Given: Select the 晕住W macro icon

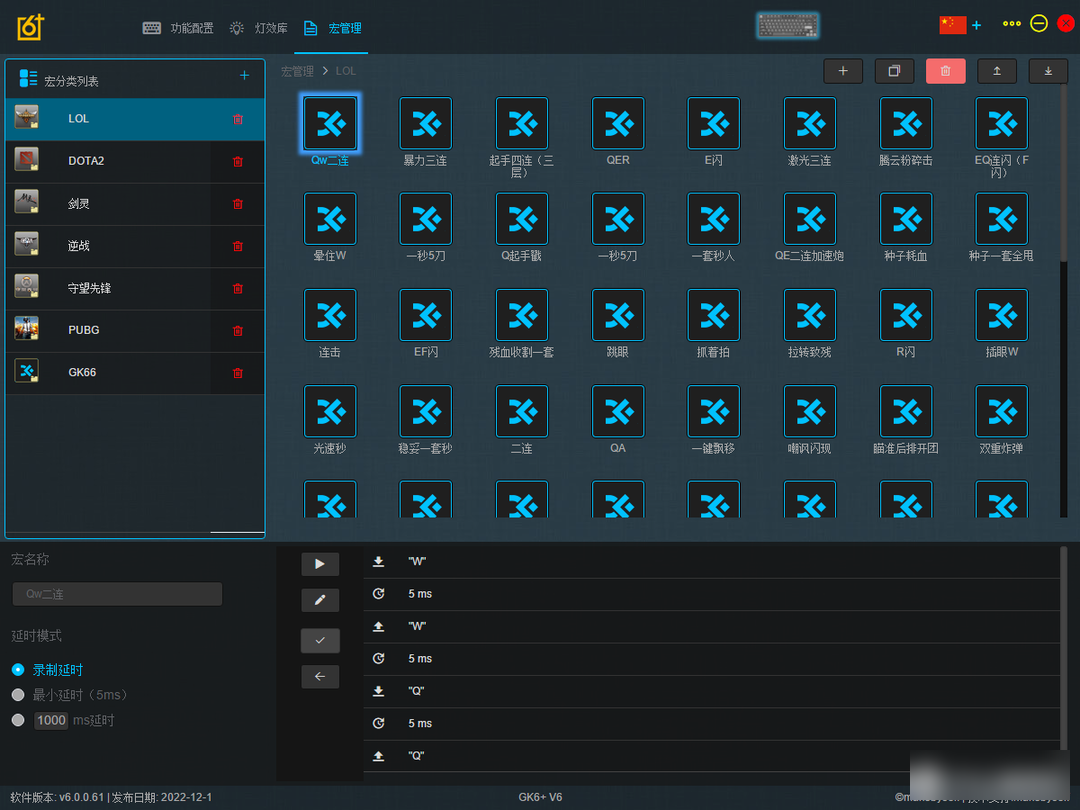Looking at the screenshot, I should (330, 219).
